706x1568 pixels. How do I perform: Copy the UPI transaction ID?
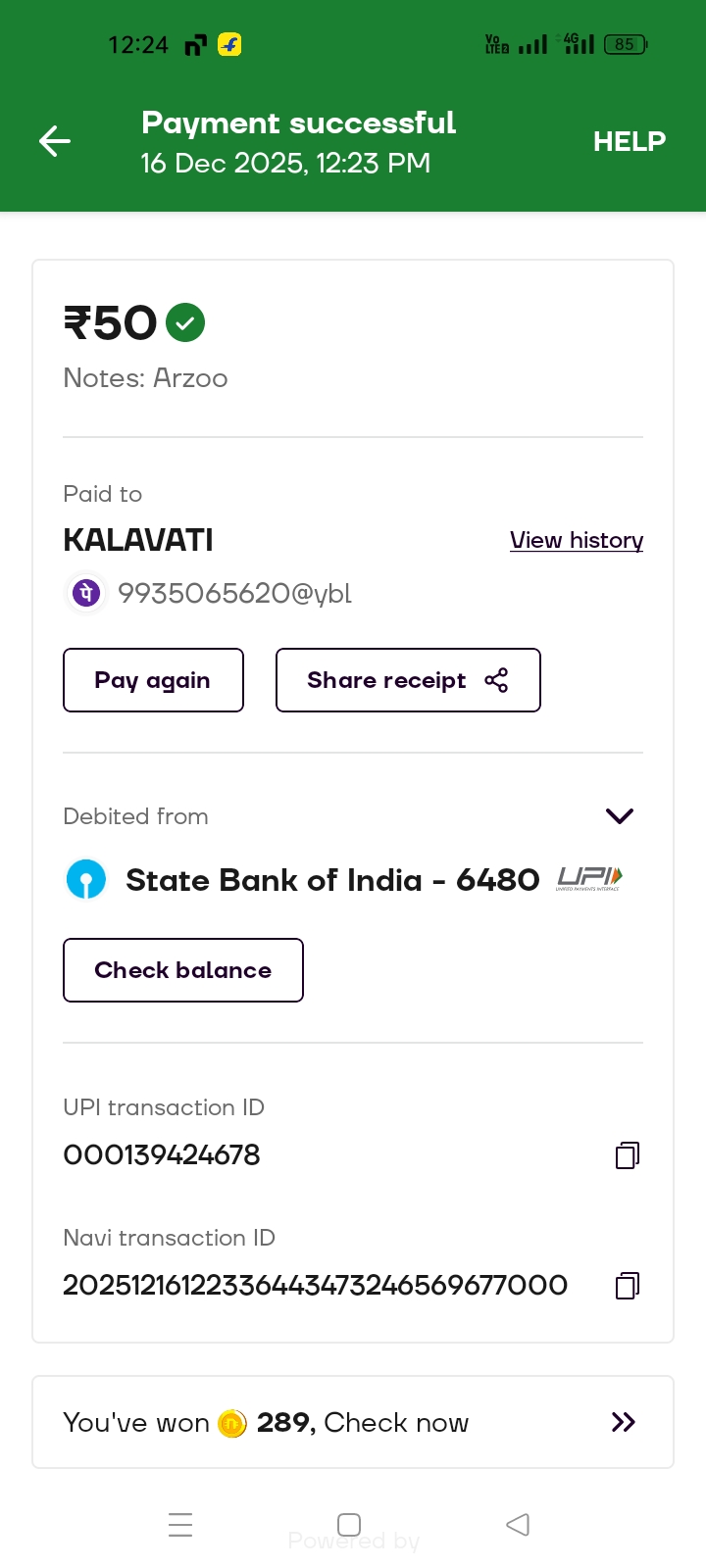click(x=628, y=1155)
